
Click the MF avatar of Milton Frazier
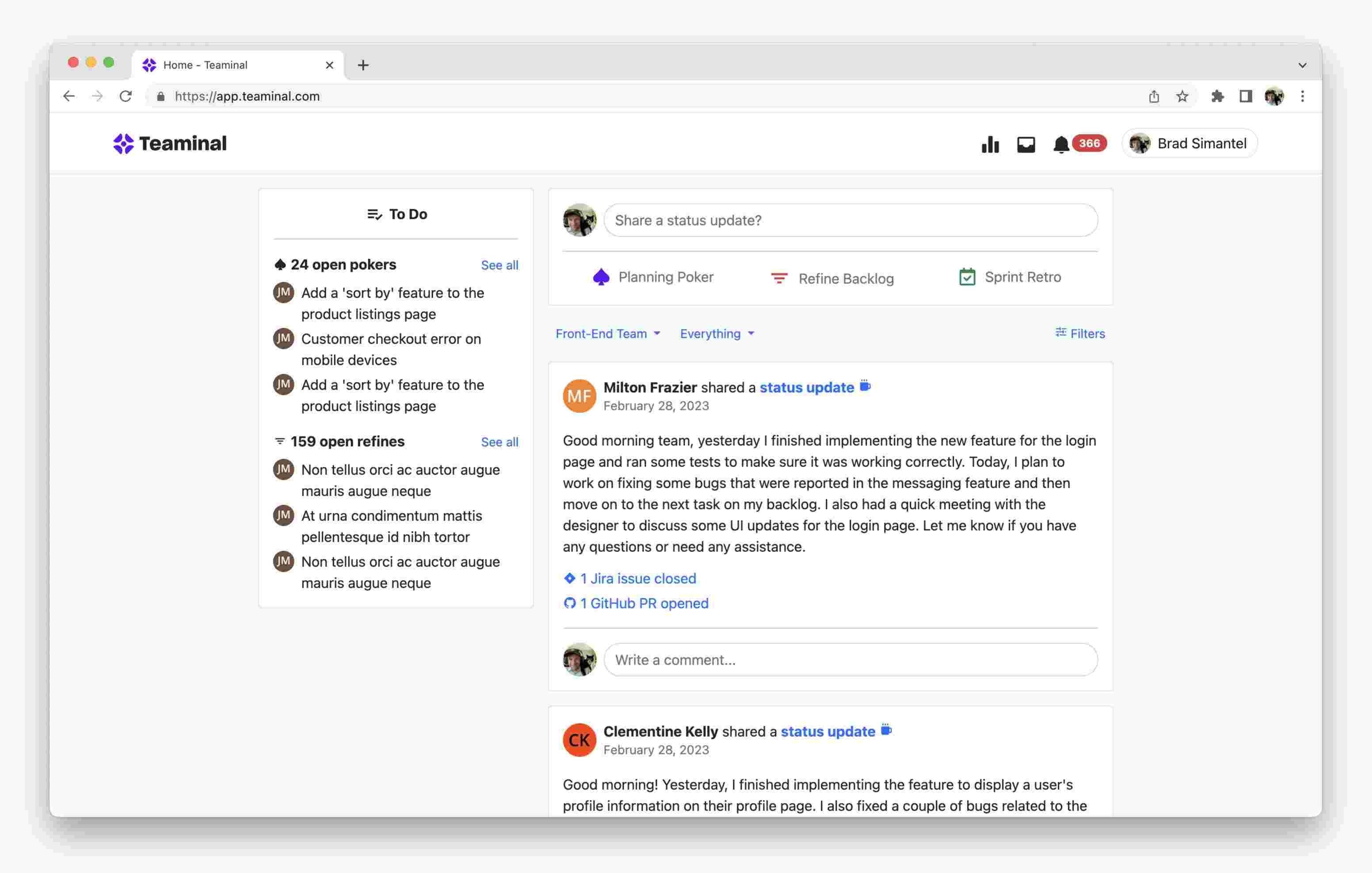(579, 396)
